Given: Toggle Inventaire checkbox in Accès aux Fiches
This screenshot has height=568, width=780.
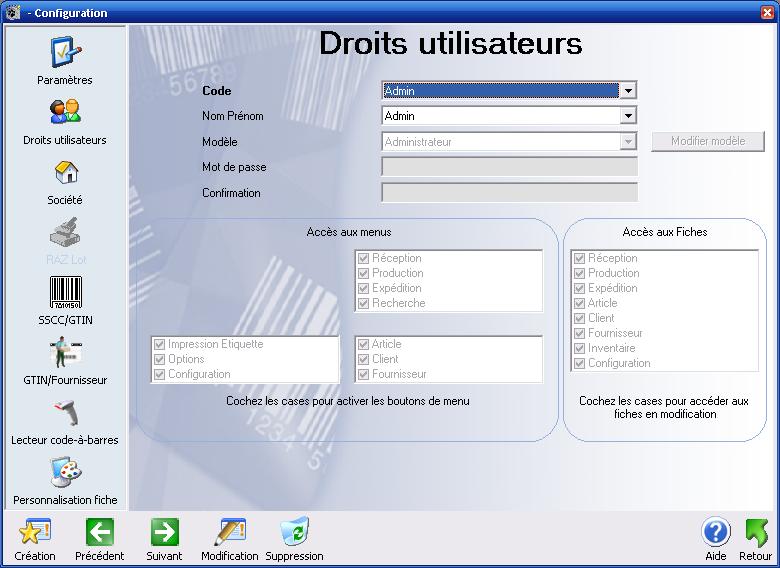Looking at the screenshot, I should click(579, 348).
